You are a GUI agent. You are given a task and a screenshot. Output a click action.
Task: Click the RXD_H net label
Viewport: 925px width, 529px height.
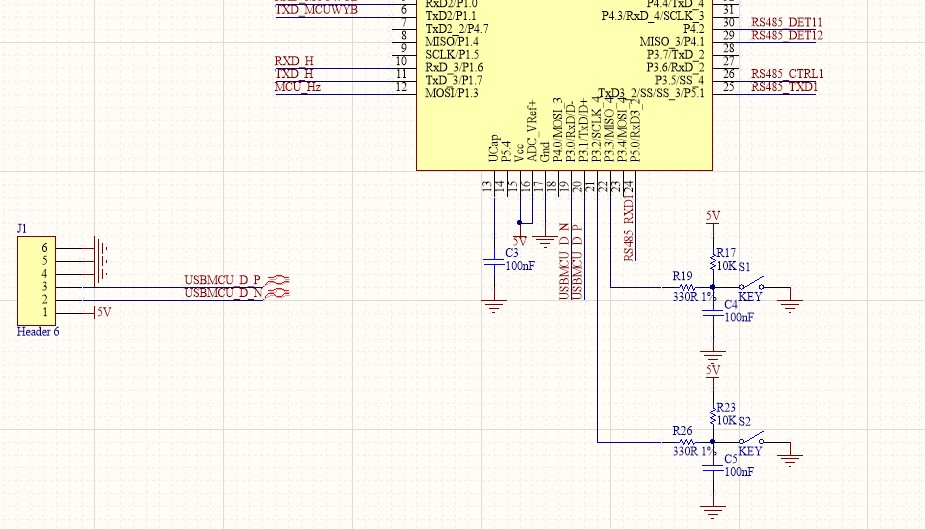[x=294, y=62]
